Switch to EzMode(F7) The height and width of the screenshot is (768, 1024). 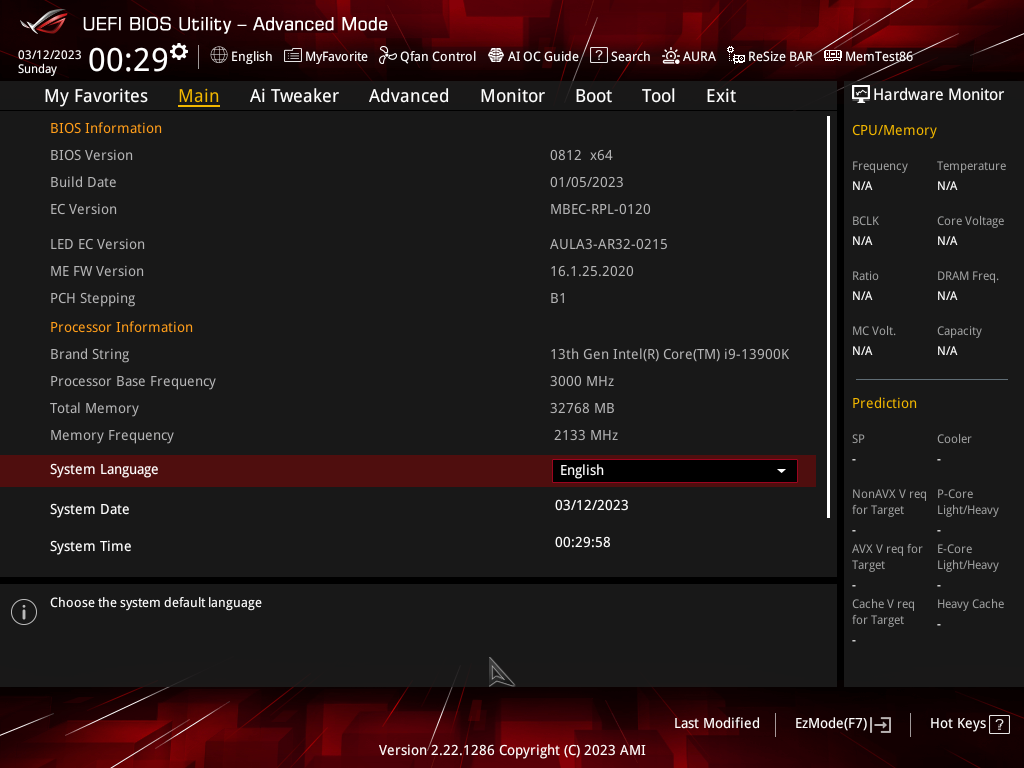click(842, 724)
